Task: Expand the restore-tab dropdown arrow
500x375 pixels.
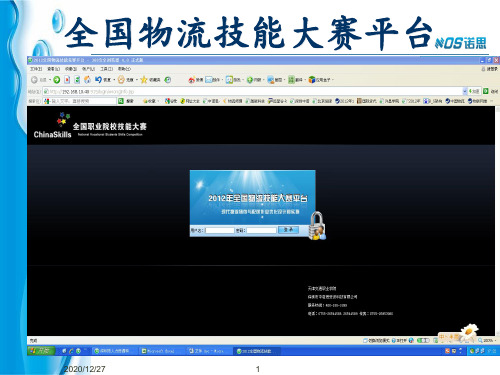Action: (114, 80)
